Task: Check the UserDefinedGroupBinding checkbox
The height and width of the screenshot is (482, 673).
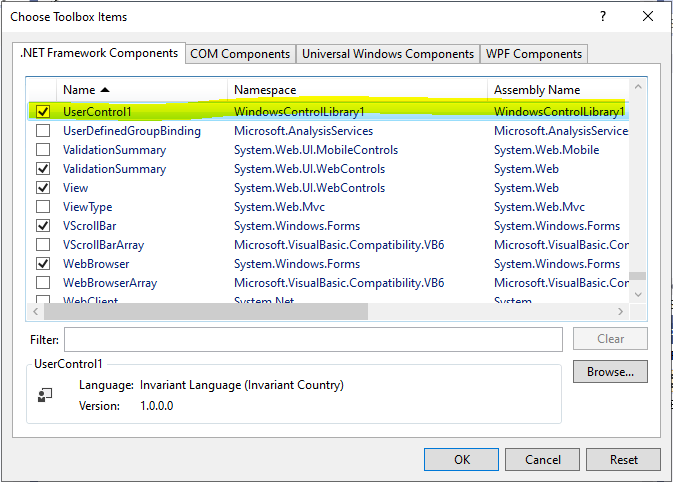Action: 43,130
